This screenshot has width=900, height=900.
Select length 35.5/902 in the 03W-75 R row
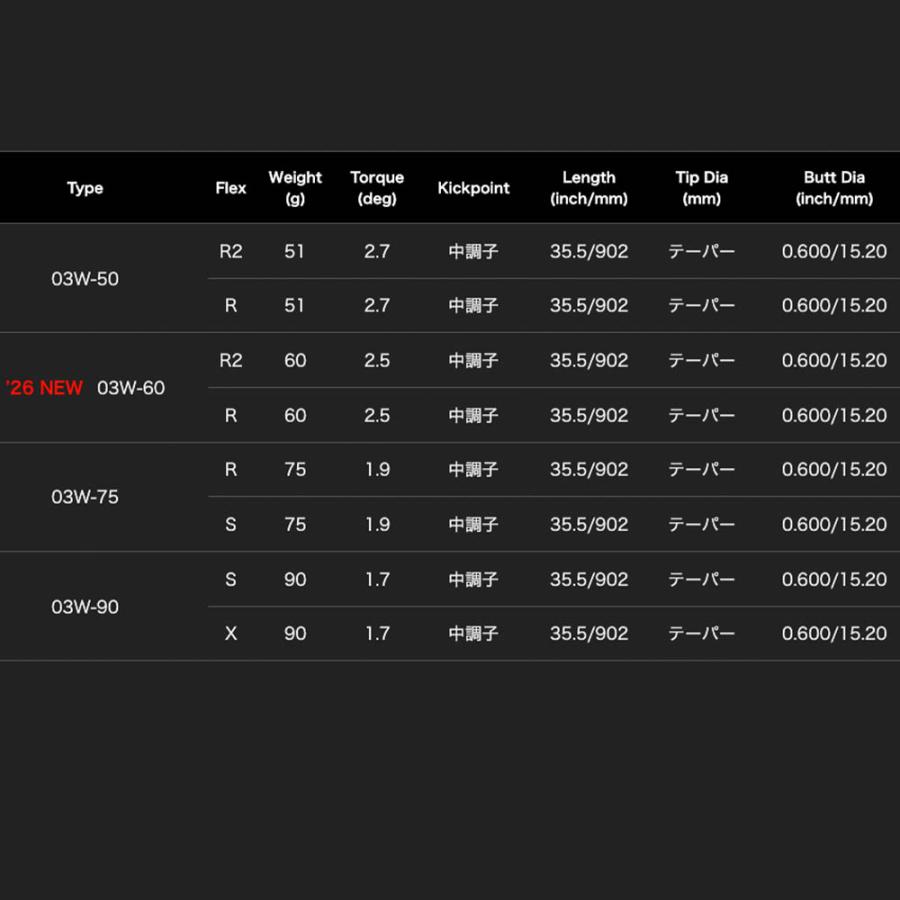[x=589, y=470]
